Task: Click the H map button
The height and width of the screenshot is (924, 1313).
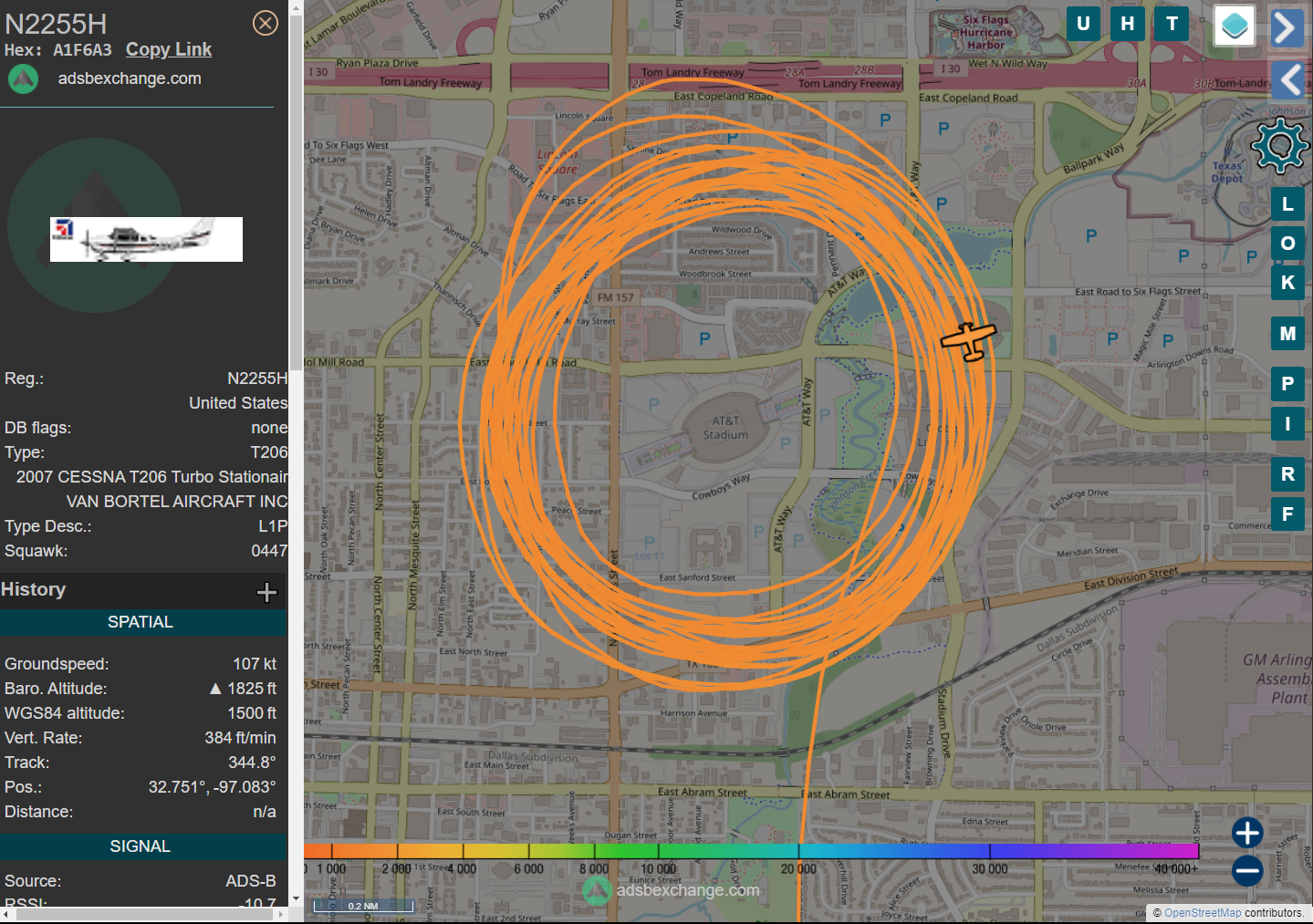Action: click(1128, 24)
